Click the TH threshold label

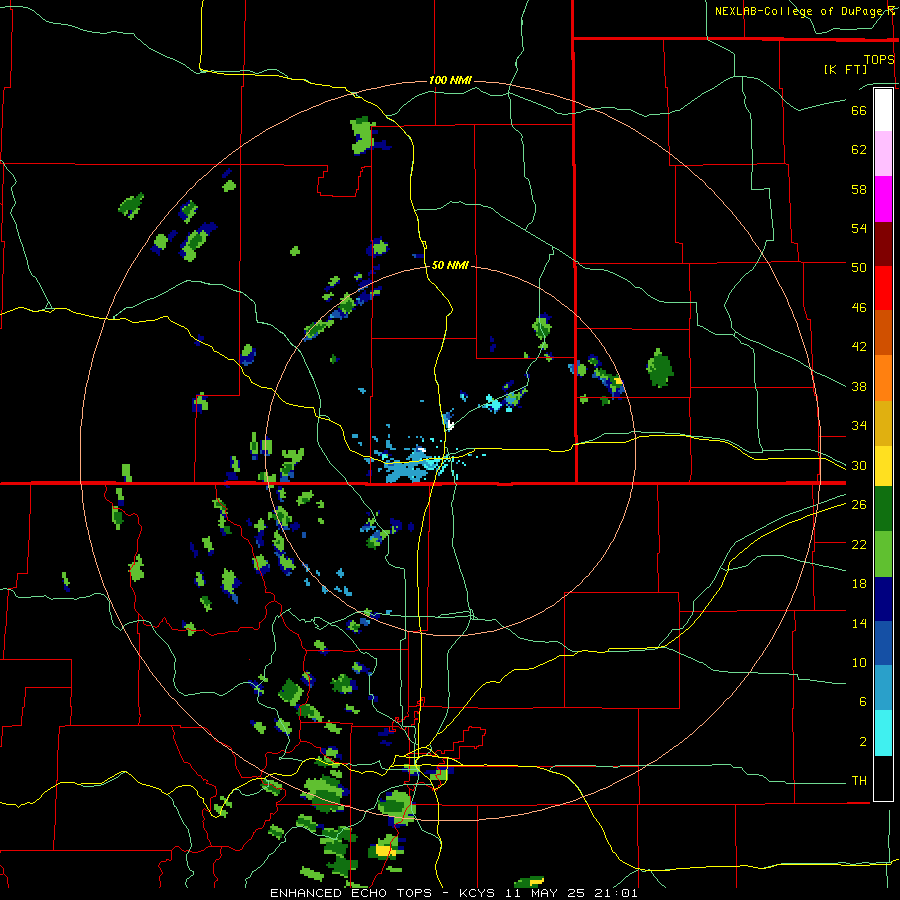859,781
